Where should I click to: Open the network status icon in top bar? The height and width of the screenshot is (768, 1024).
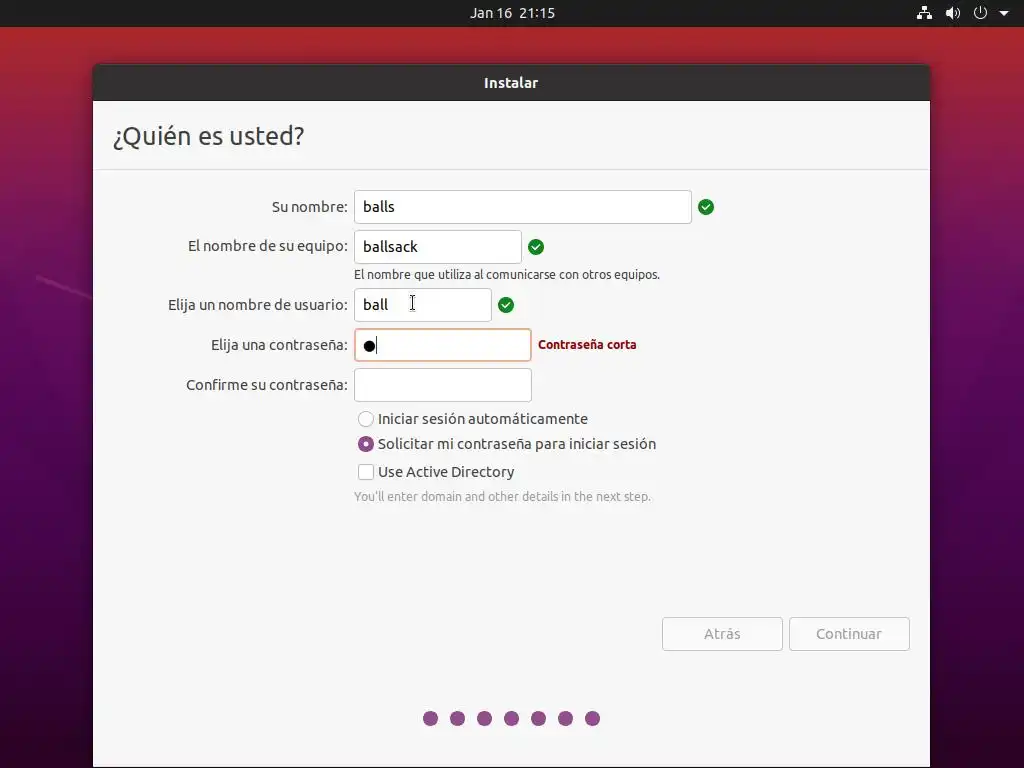924,13
